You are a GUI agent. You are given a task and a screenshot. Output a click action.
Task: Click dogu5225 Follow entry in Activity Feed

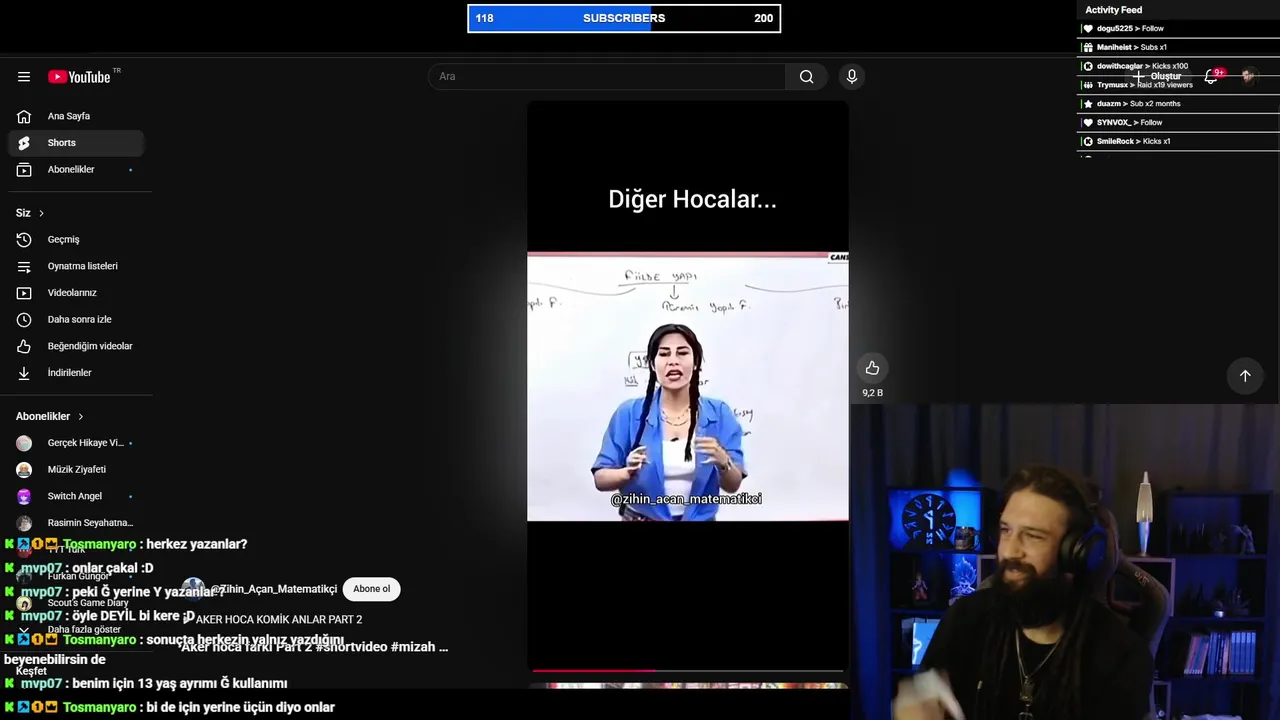pyautogui.click(x=1178, y=29)
